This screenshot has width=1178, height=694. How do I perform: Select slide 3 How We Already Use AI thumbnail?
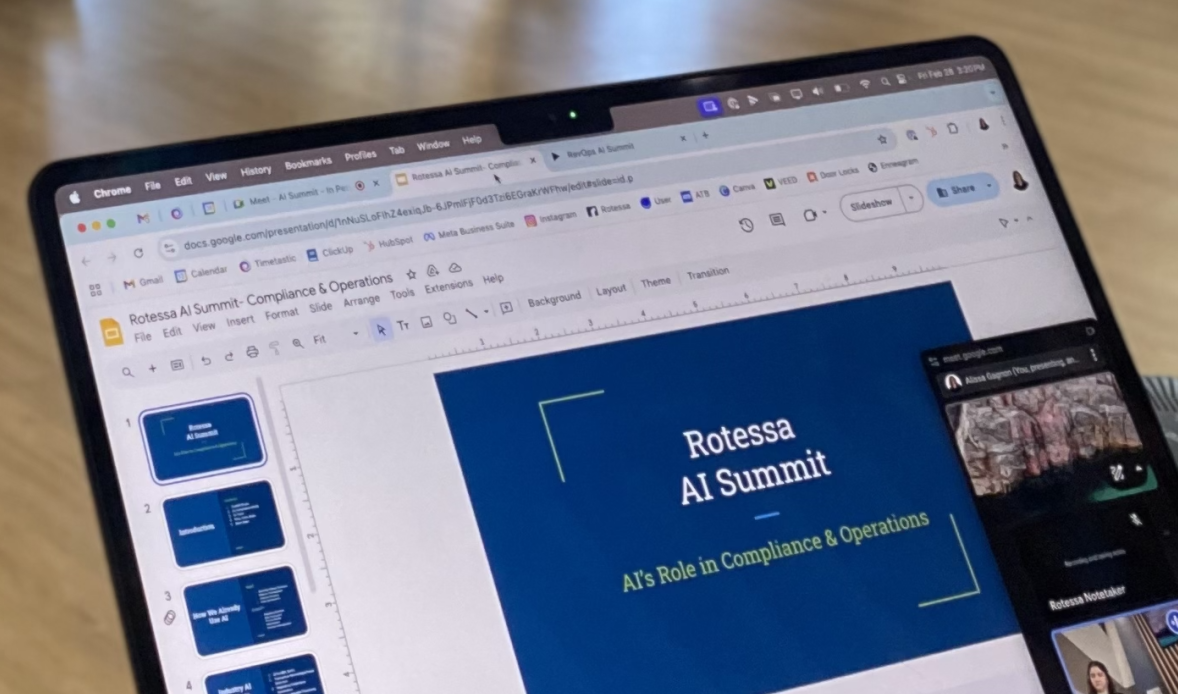pos(244,611)
